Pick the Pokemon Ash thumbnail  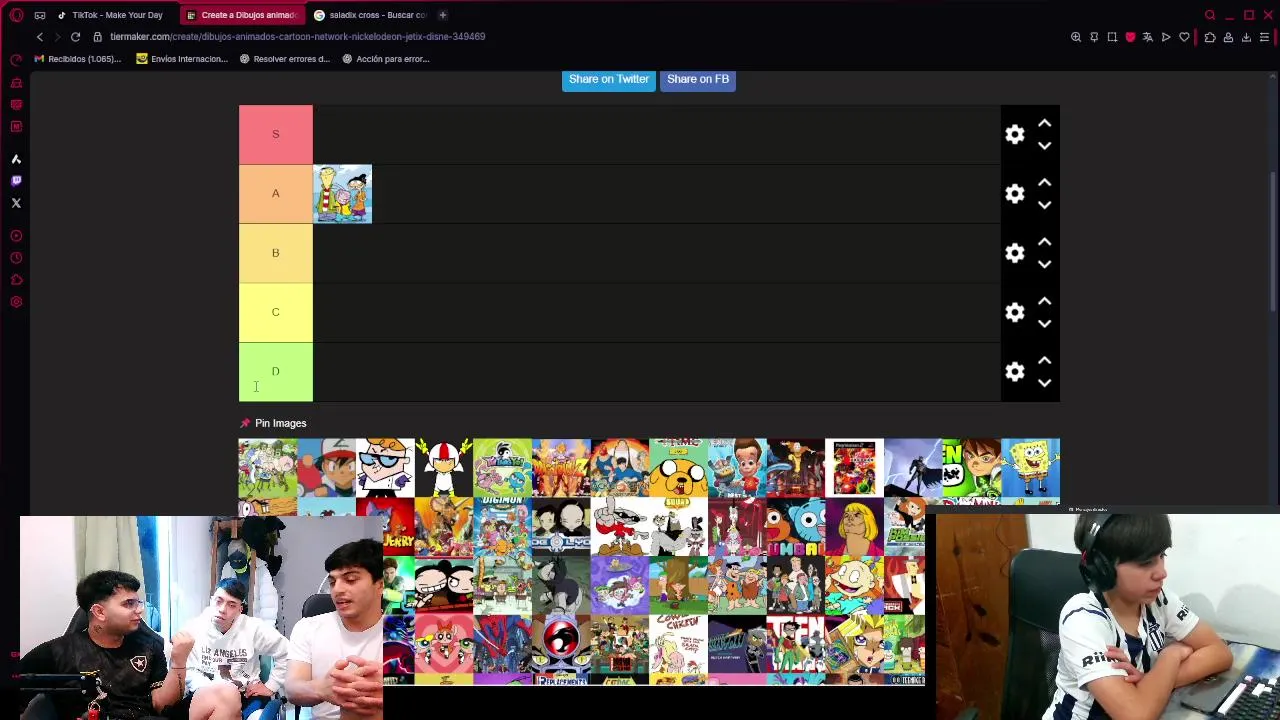click(x=326, y=468)
